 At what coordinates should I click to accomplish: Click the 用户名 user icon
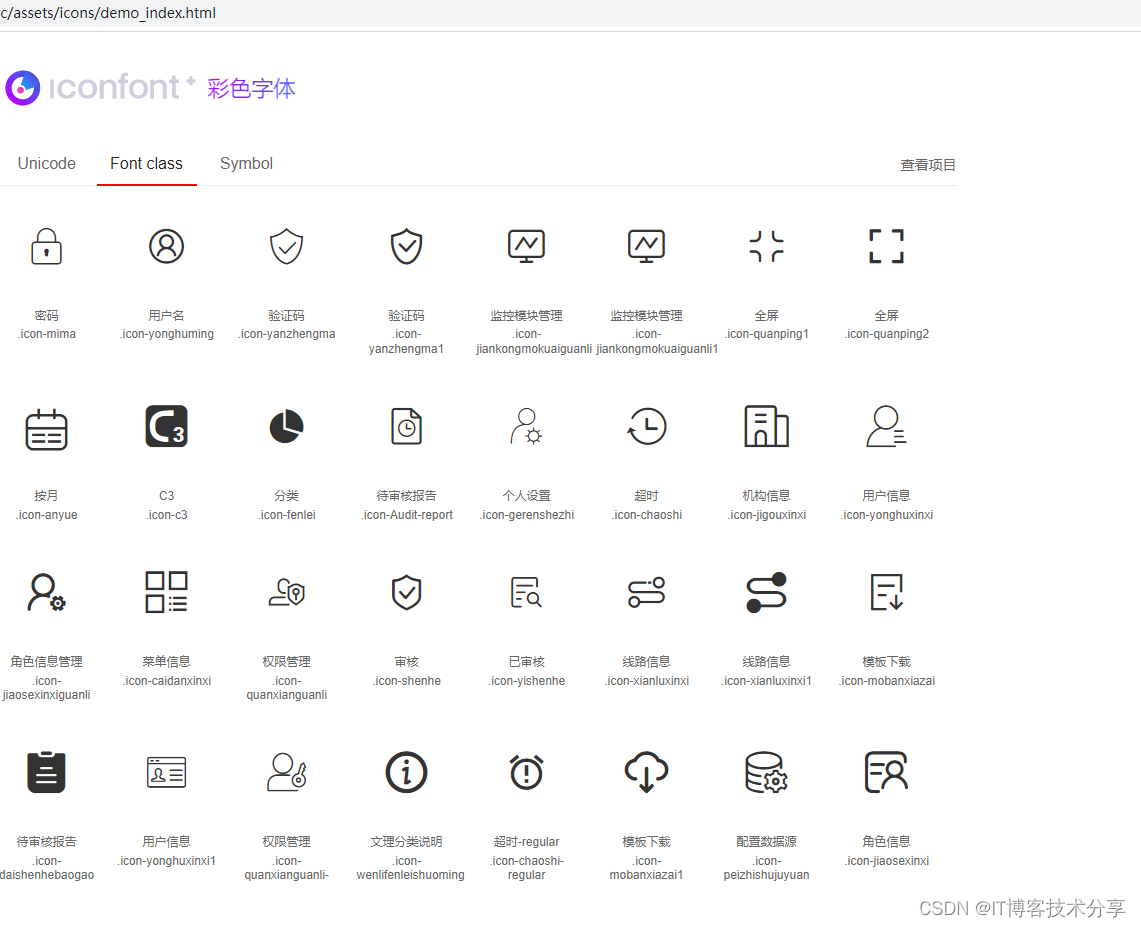[166, 246]
